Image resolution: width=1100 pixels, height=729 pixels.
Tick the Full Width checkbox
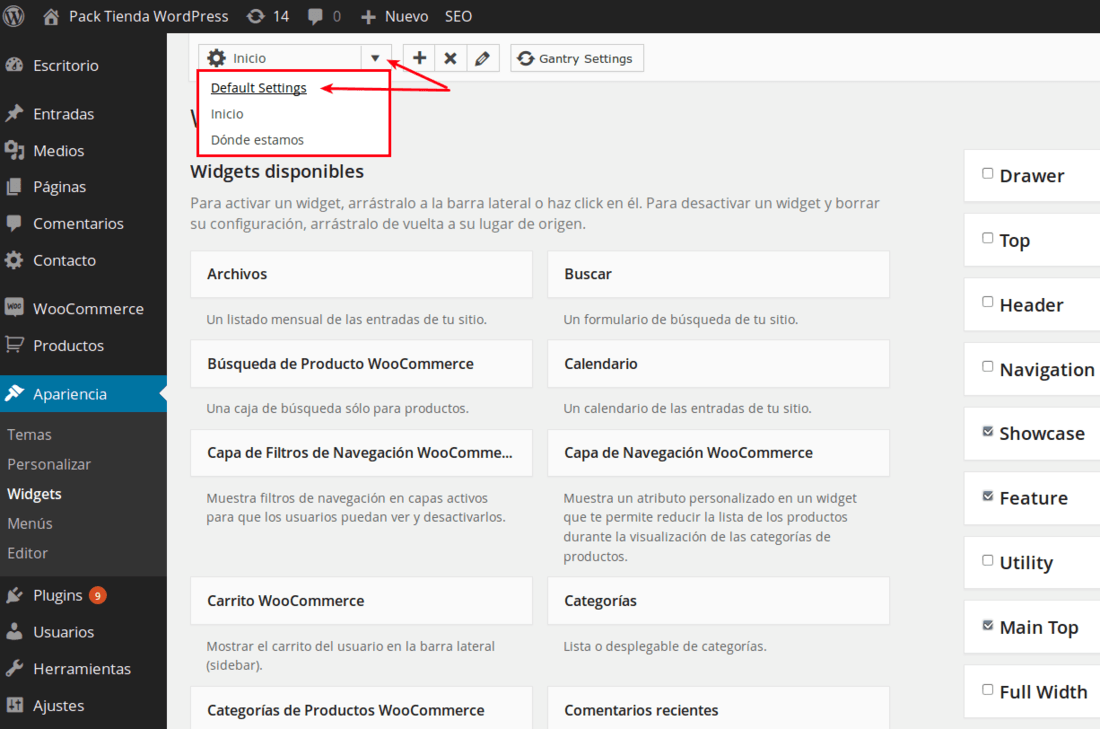click(x=987, y=689)
